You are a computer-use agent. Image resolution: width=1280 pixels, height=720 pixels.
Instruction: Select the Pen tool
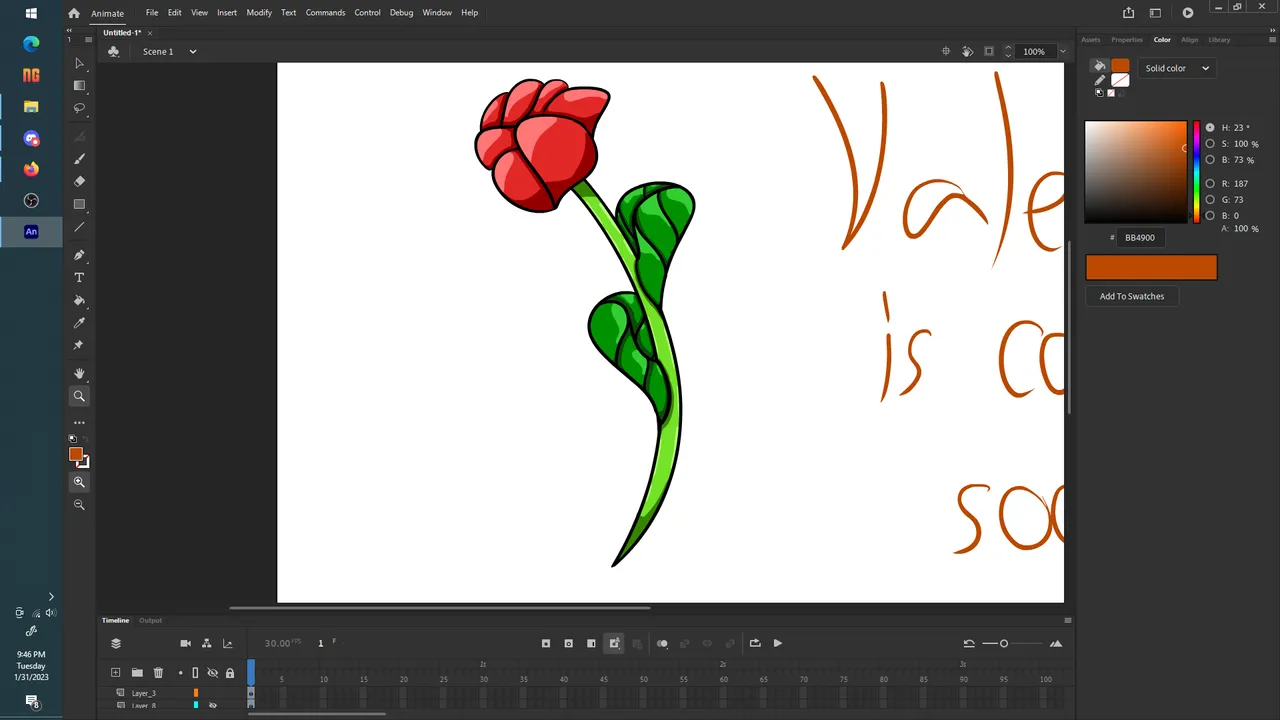pyautogui.click(x=79, y=255)
